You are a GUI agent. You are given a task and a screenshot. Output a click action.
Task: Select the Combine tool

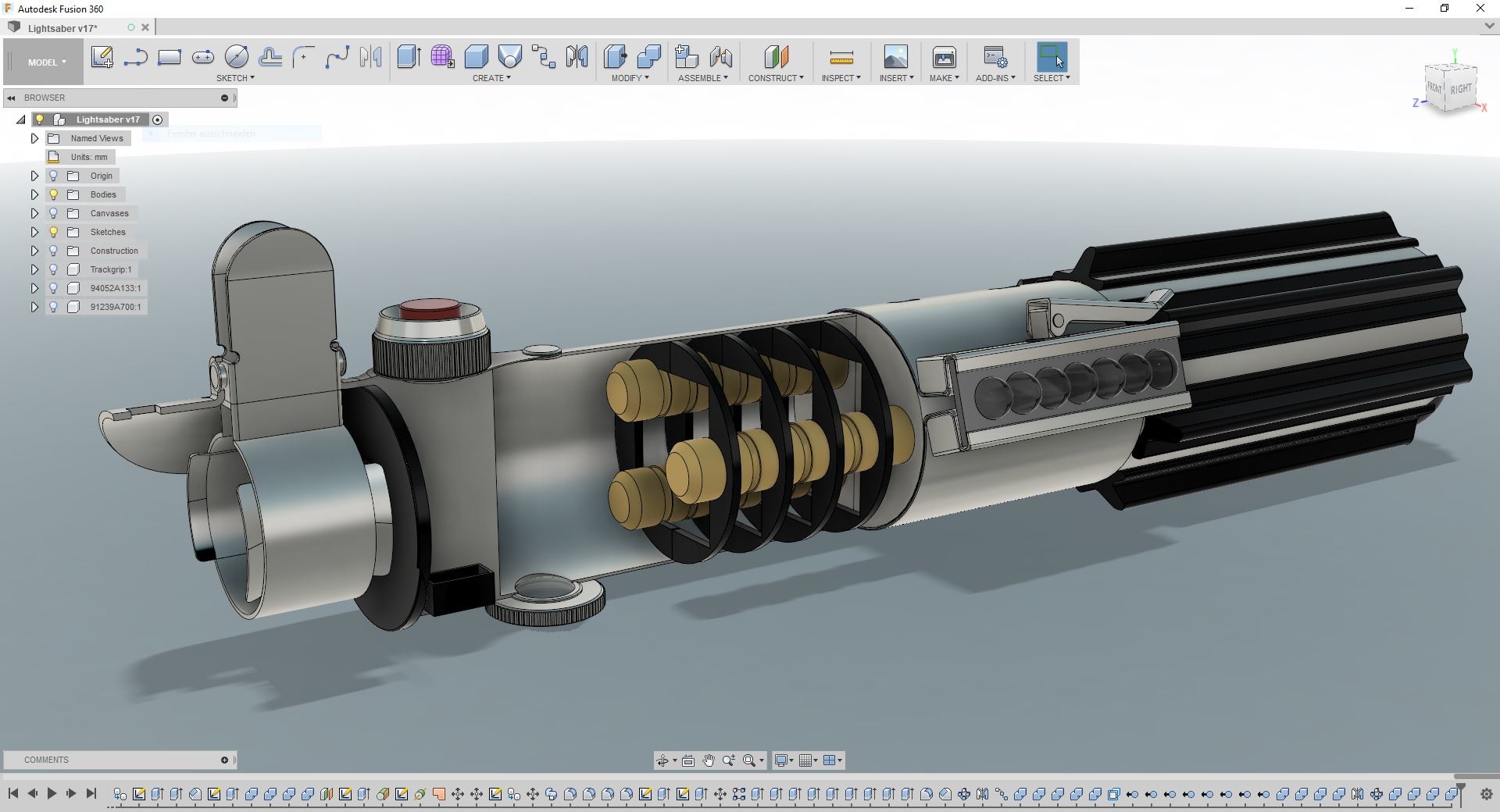[649, 57]
